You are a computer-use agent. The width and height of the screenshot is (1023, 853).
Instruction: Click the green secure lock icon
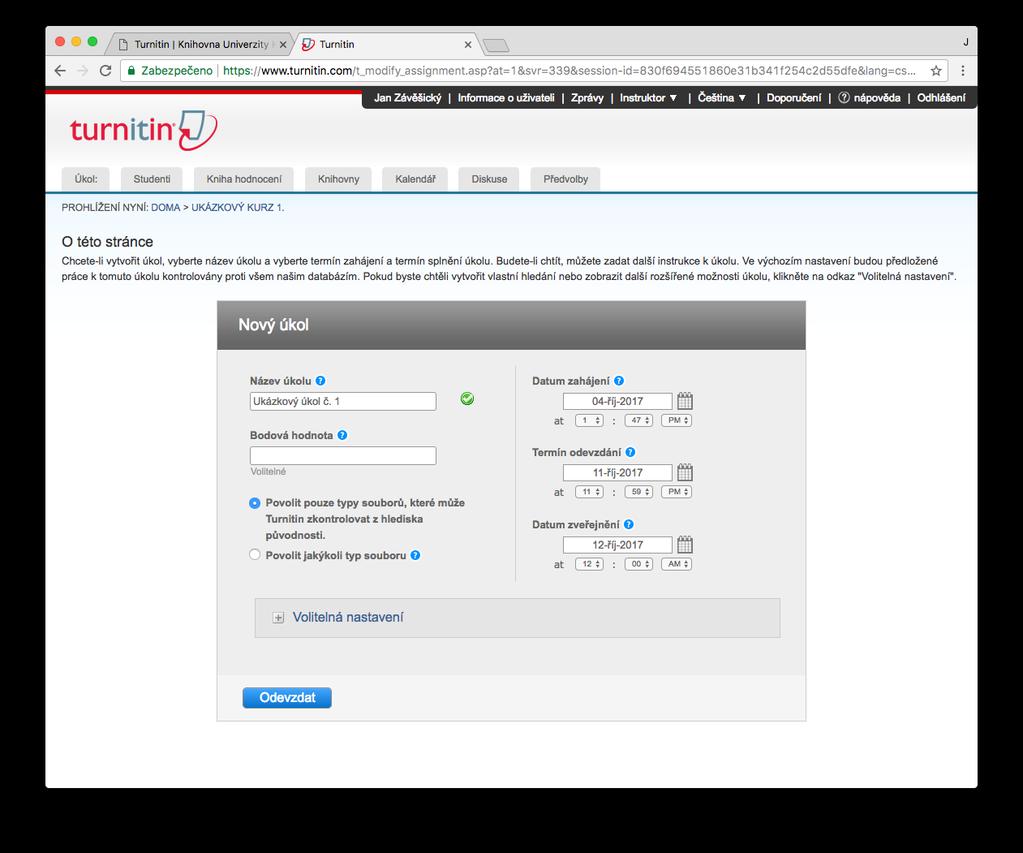[131, 70]
